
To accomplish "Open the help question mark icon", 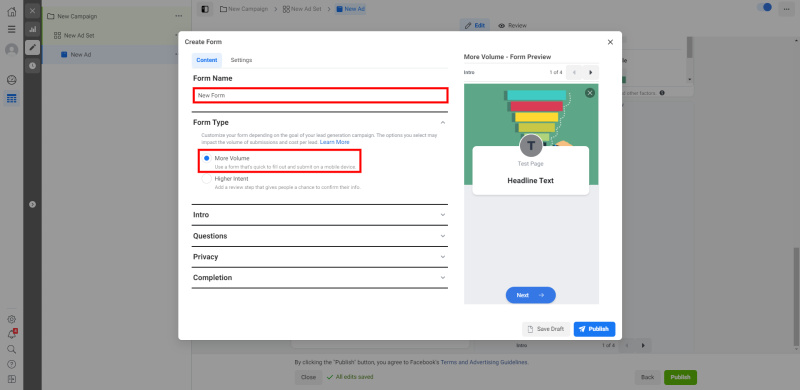I will (x=11, y=364).
